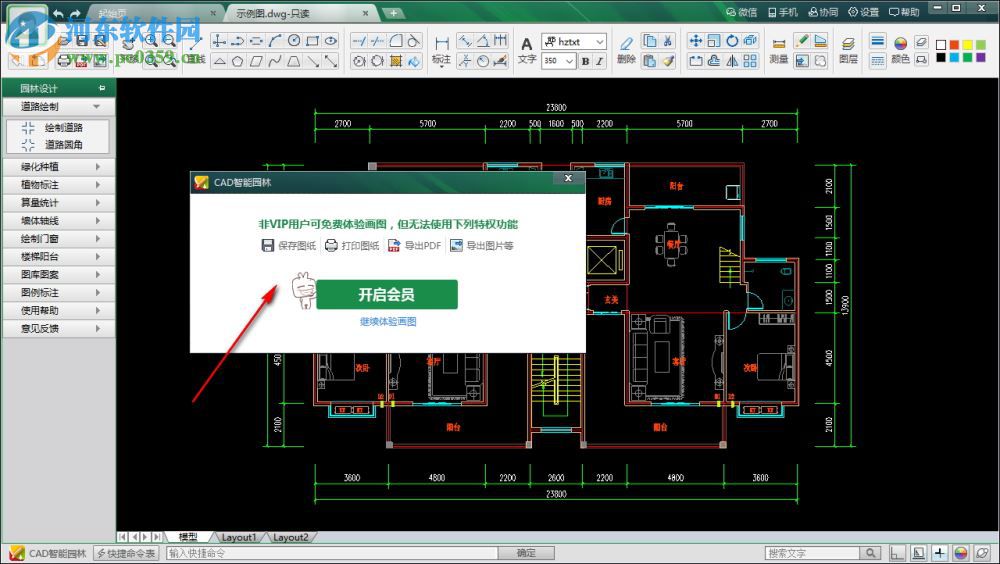Image resolution: width=1000 pixels, height=564 pixels.
Task: Select the spline curve tool
Action: (x=275, y=61)
